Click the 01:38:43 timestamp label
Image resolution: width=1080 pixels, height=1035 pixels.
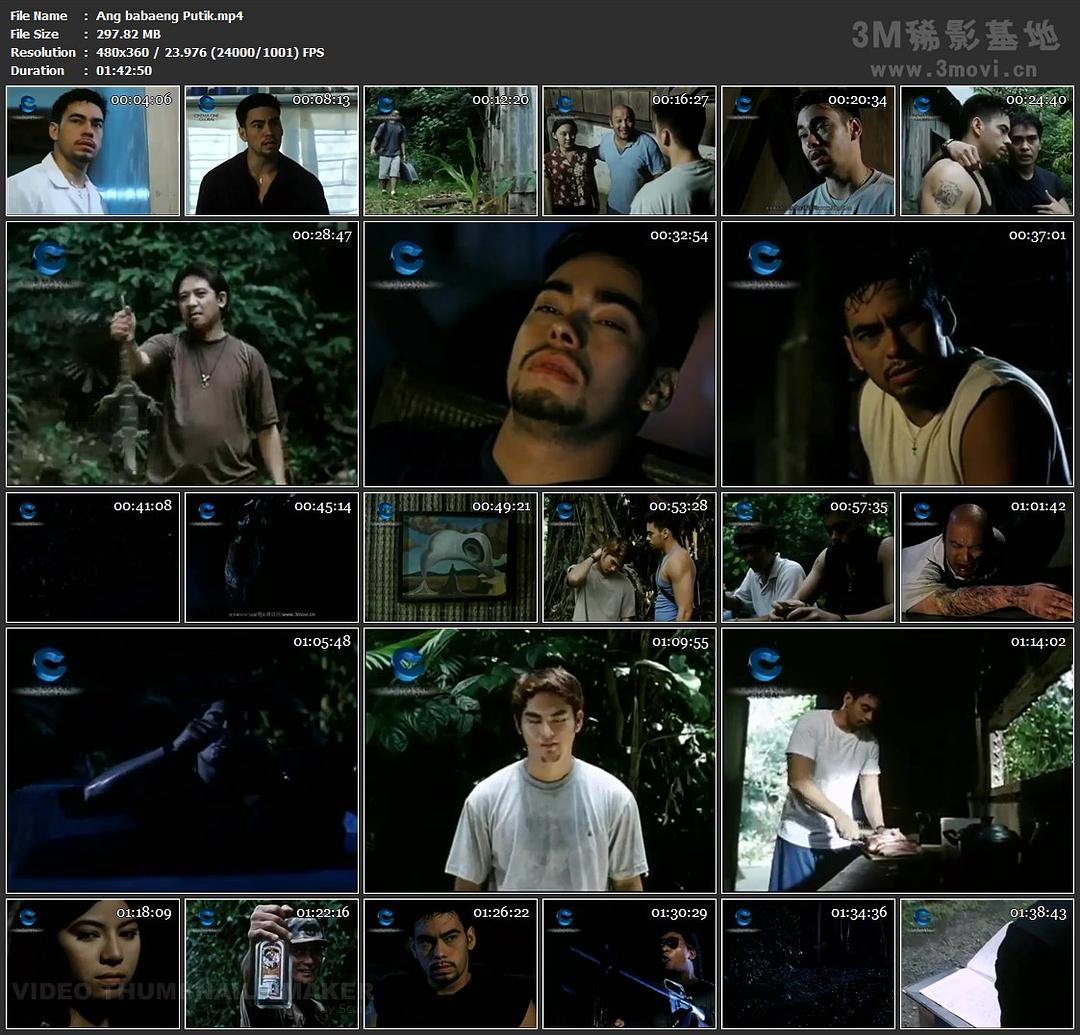coord(1038,913)
